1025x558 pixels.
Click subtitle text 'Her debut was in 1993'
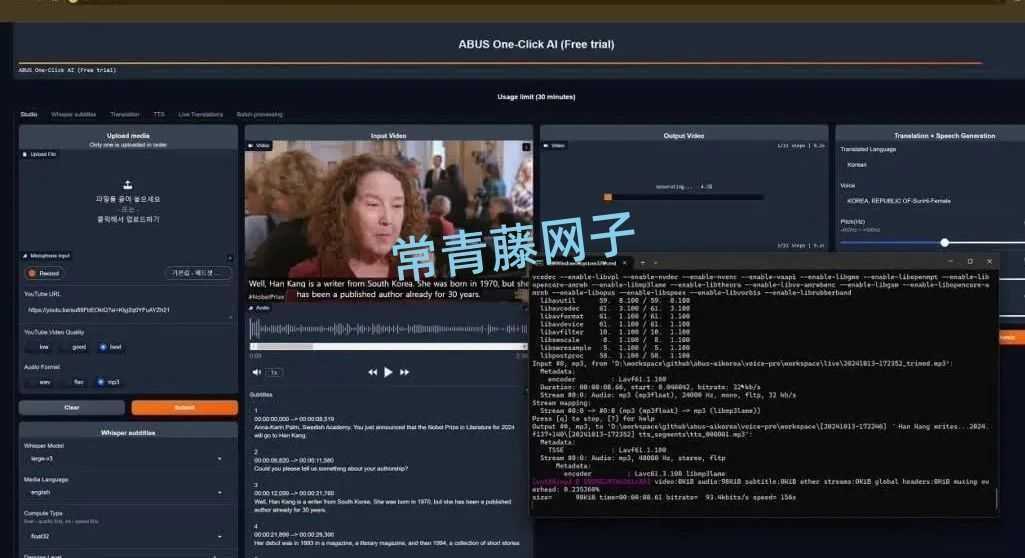point(386,543)
